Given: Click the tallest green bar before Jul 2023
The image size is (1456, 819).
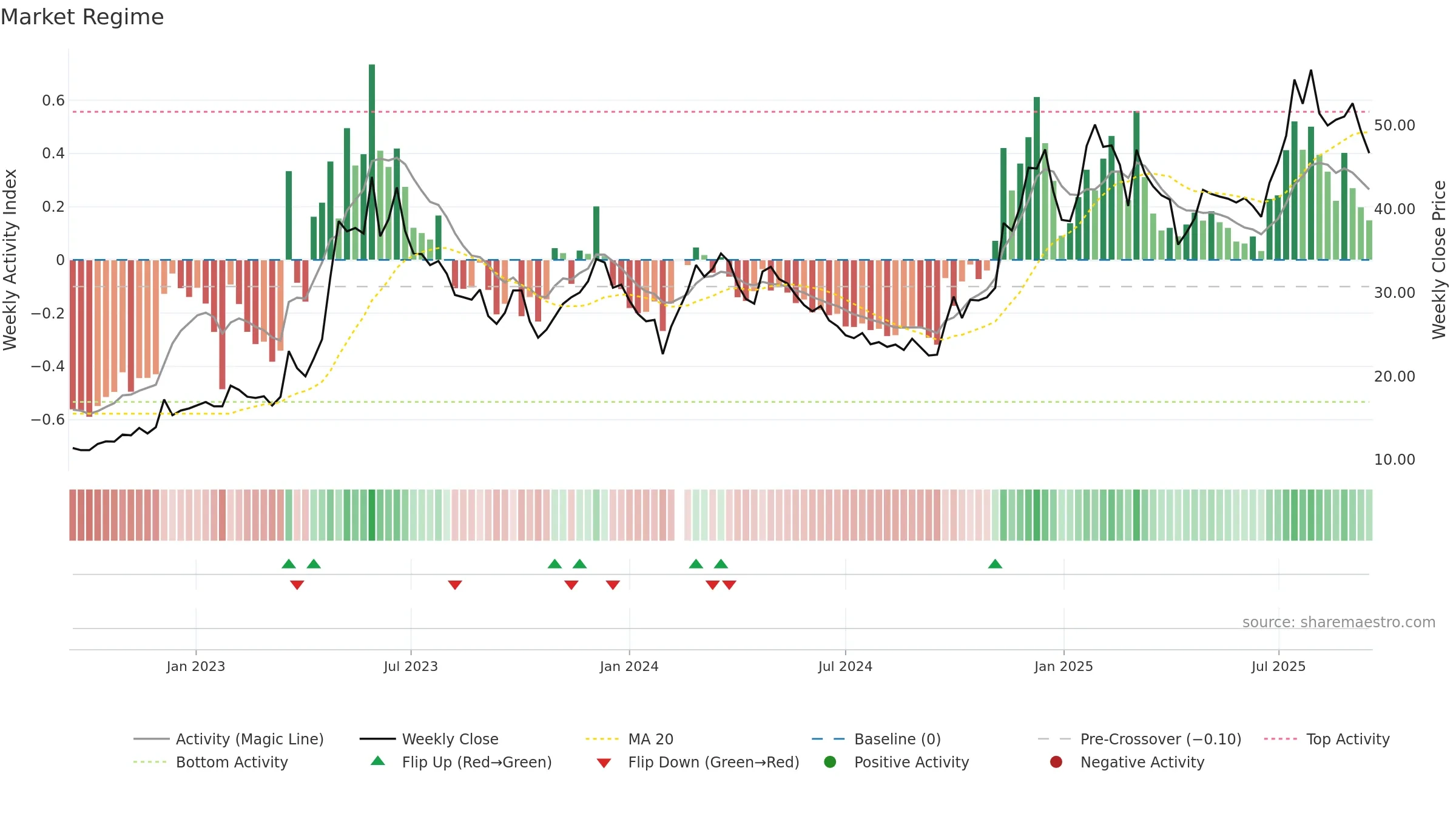Looking at the screenshot, I should [x=372, y=162].
